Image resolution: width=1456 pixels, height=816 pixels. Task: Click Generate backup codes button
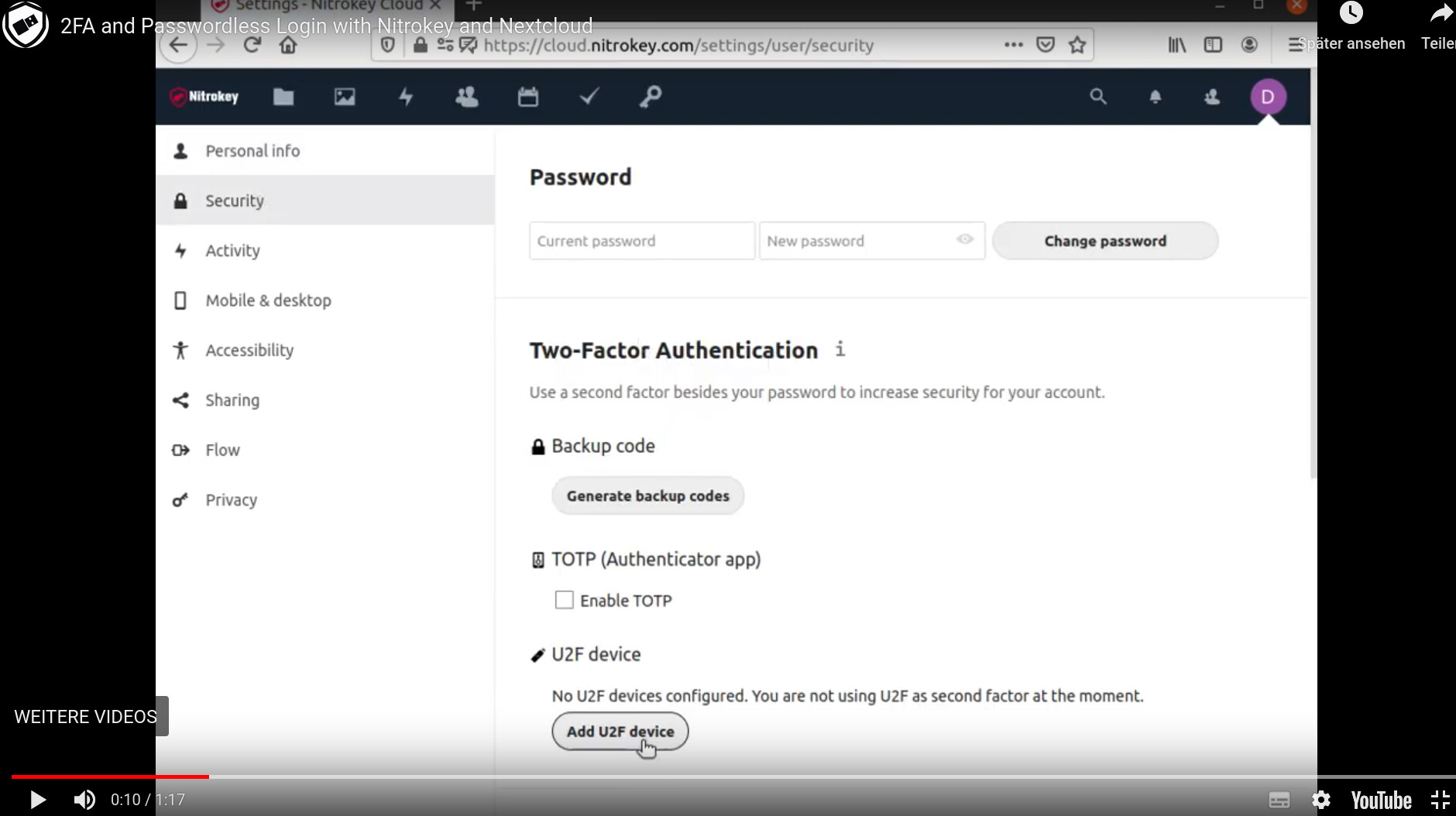click(647, 495)
